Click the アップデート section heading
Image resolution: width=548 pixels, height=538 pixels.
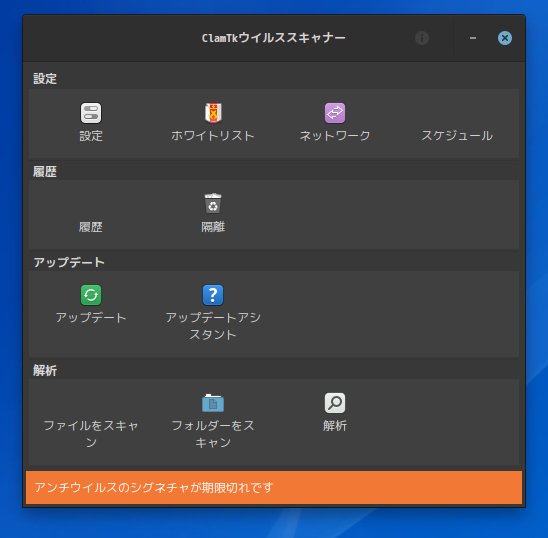(69, 262)
